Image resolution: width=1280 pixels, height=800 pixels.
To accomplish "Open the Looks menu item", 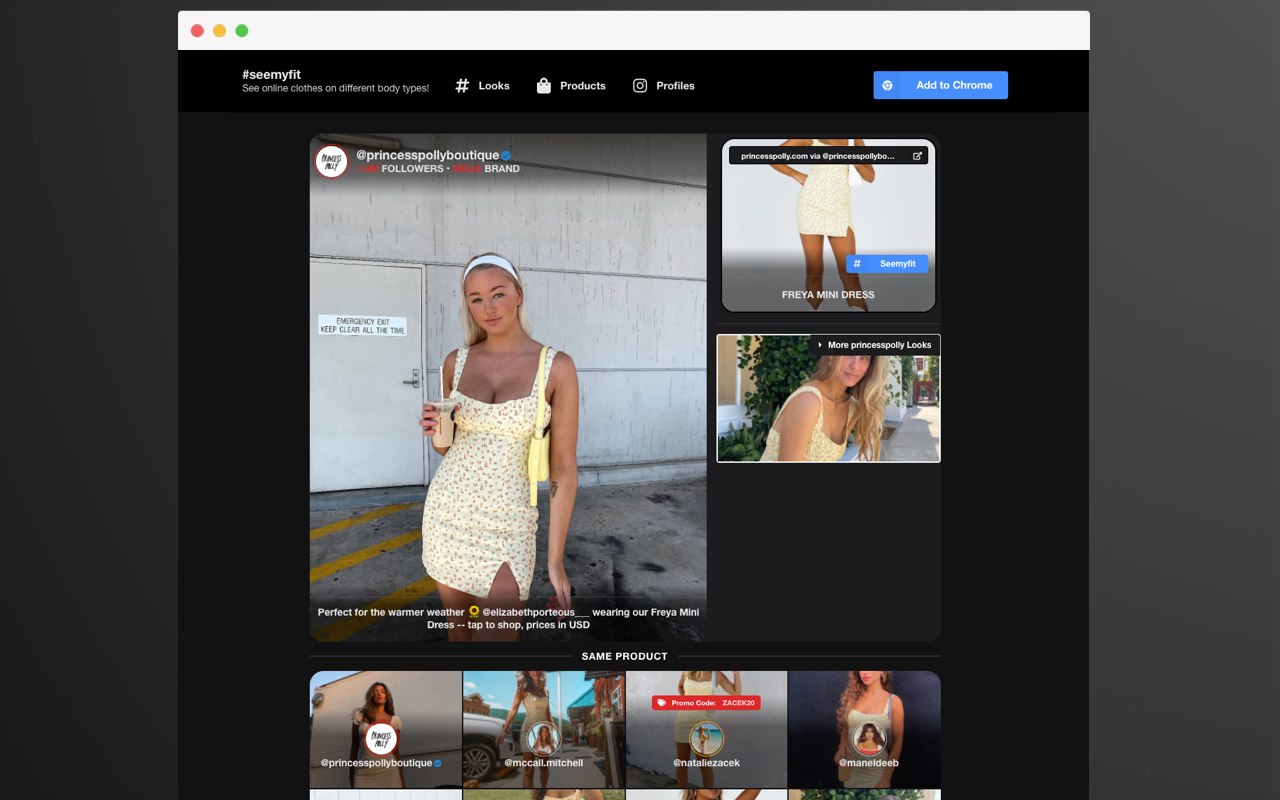I will [482, 86].
